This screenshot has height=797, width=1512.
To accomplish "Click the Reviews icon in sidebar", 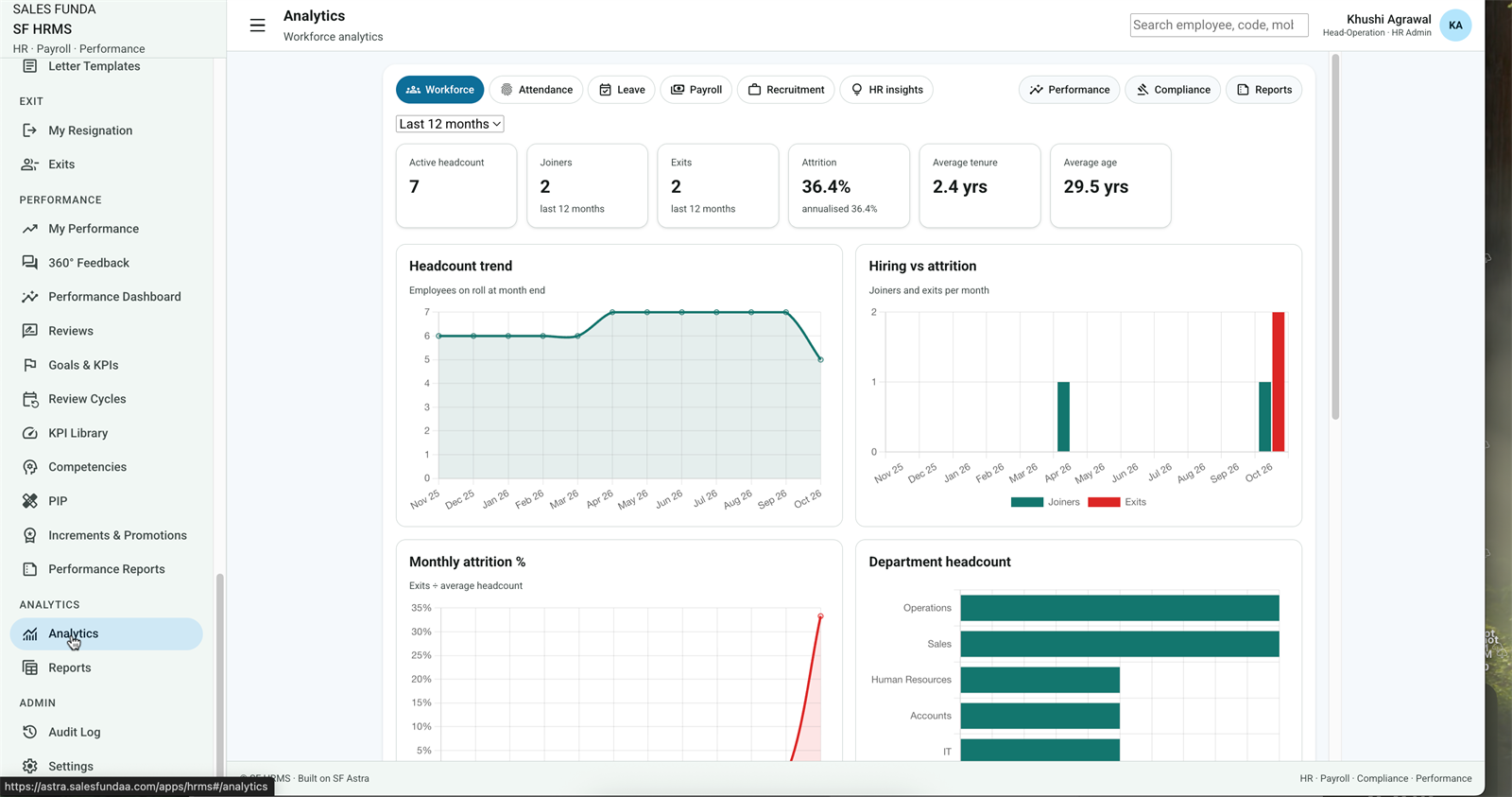I will pos(30,331).
